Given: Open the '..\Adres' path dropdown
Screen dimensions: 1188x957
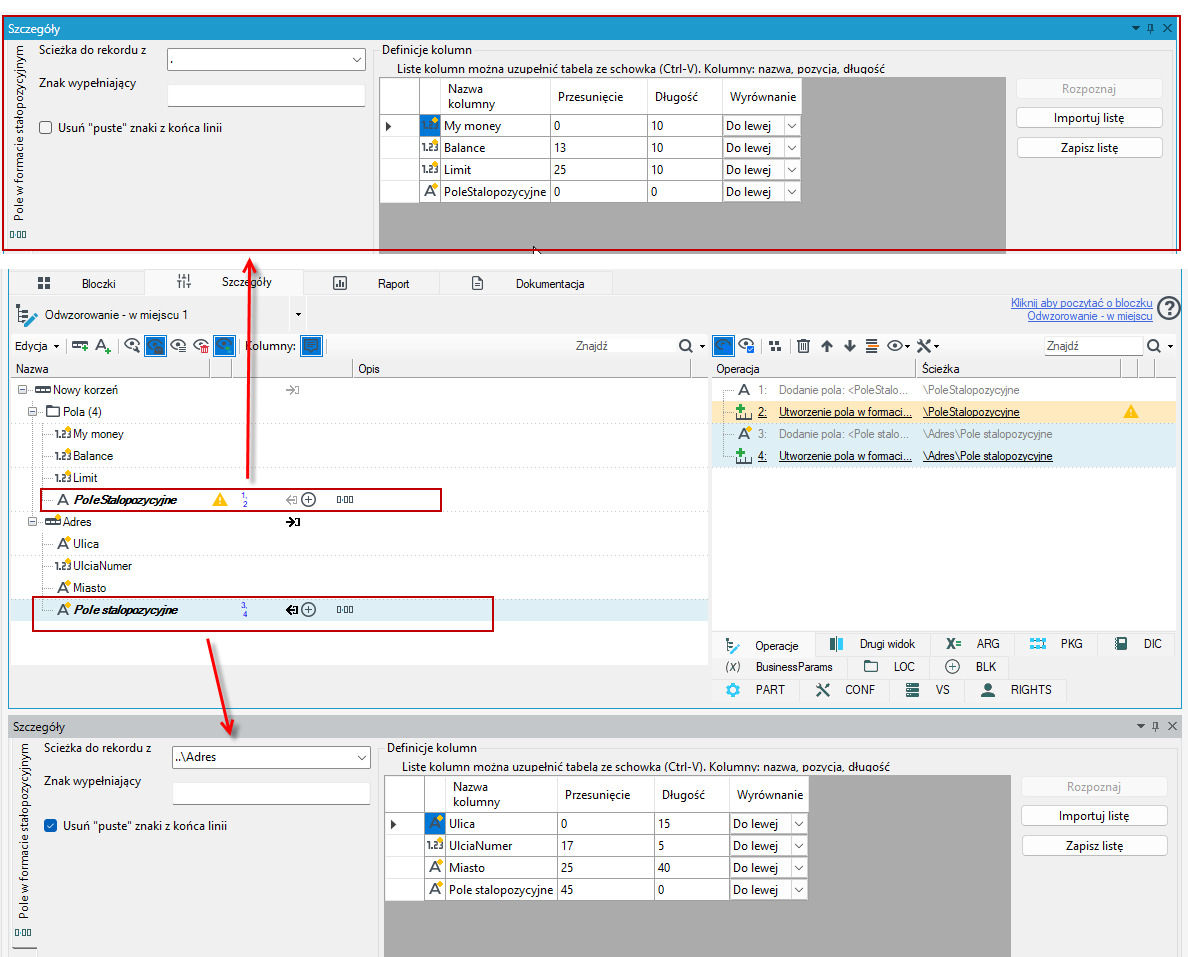Looking at the screenshot, I should coord(361,757).
